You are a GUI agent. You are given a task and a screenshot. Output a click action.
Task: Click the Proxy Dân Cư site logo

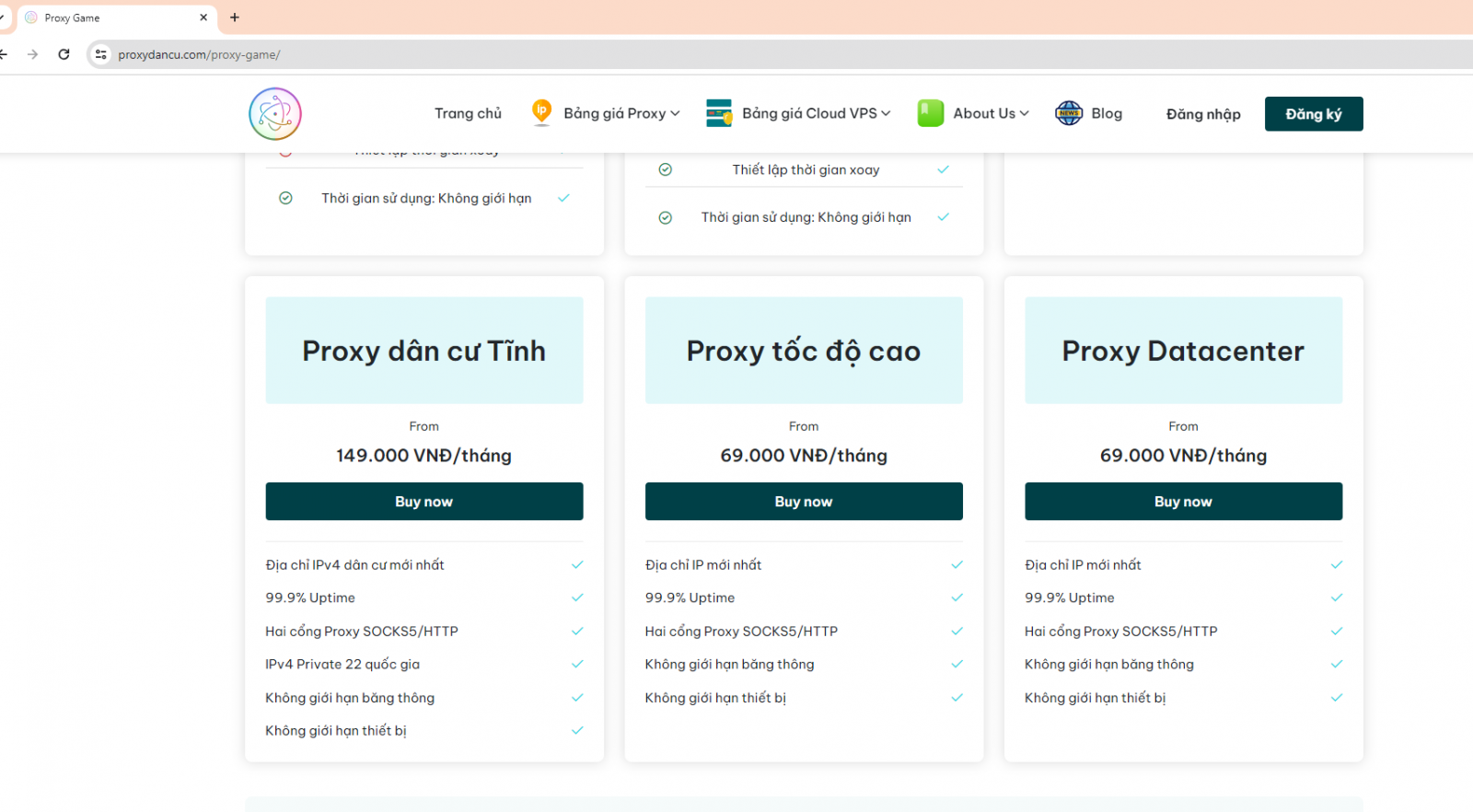275,114
